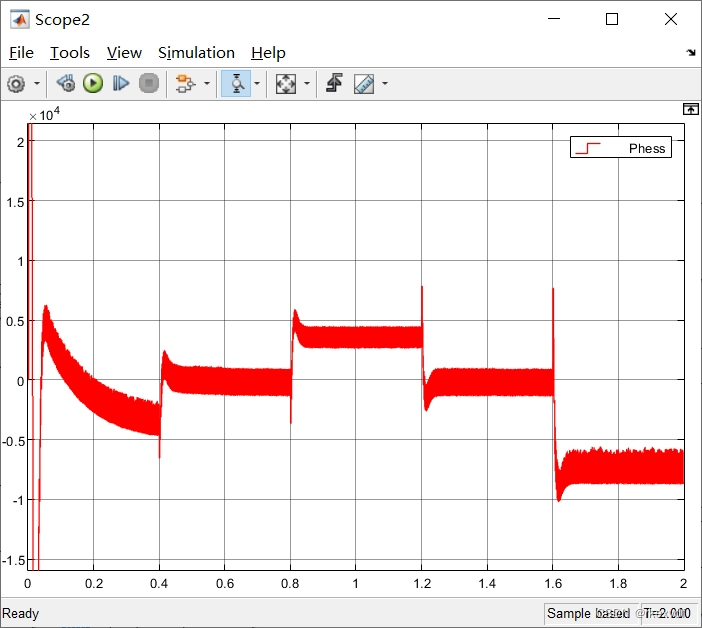Open the Tools menu

(70, 53)
